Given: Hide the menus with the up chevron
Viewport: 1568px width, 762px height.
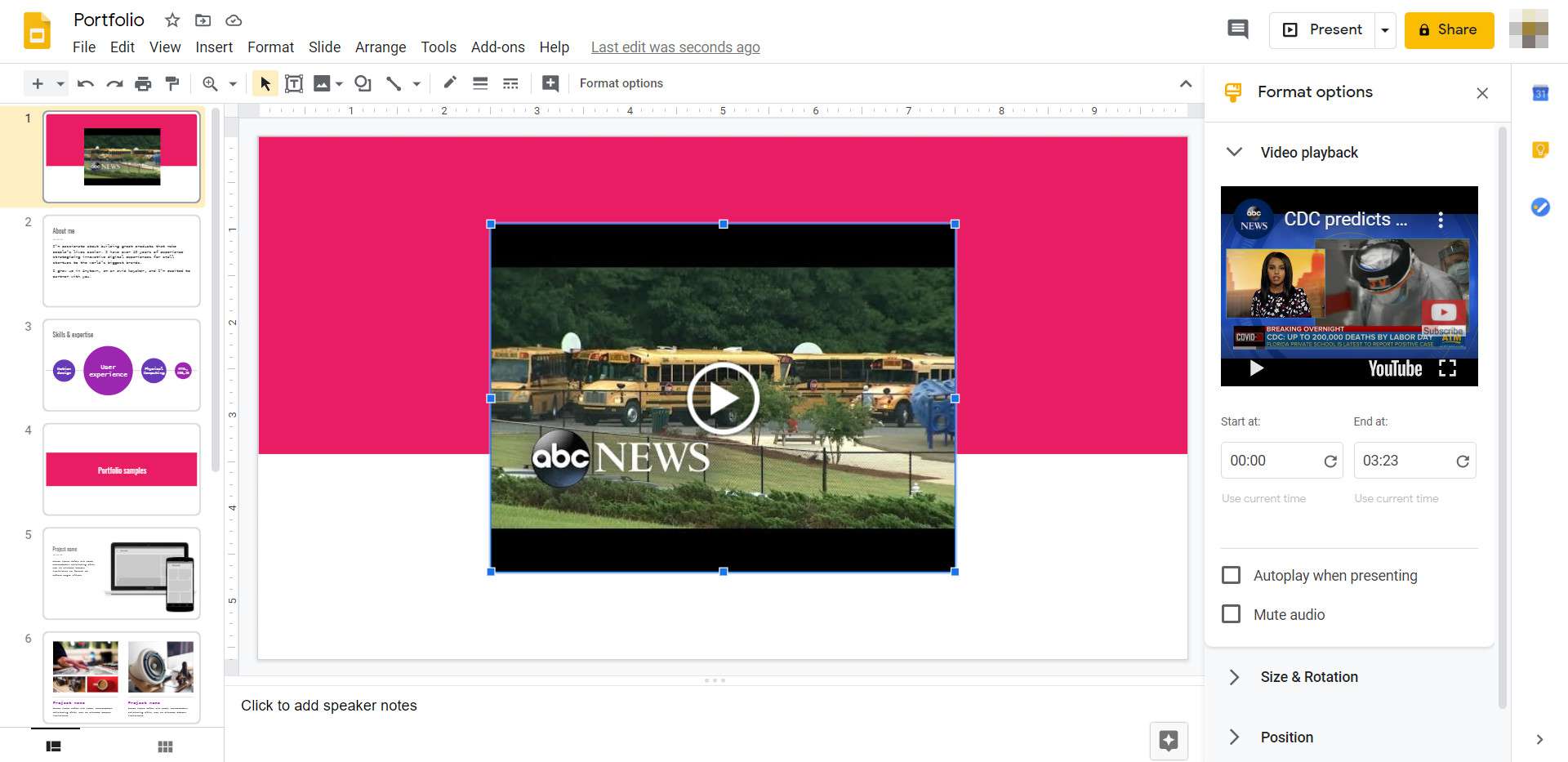Looking at the screenshot, I should (1186, 83).
